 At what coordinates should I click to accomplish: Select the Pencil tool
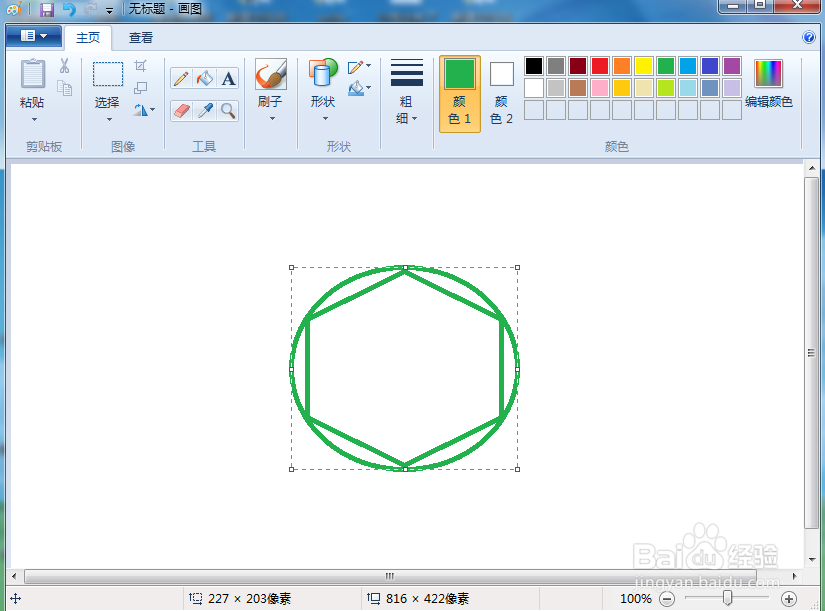pyautogui.click(x=181, y=79)
